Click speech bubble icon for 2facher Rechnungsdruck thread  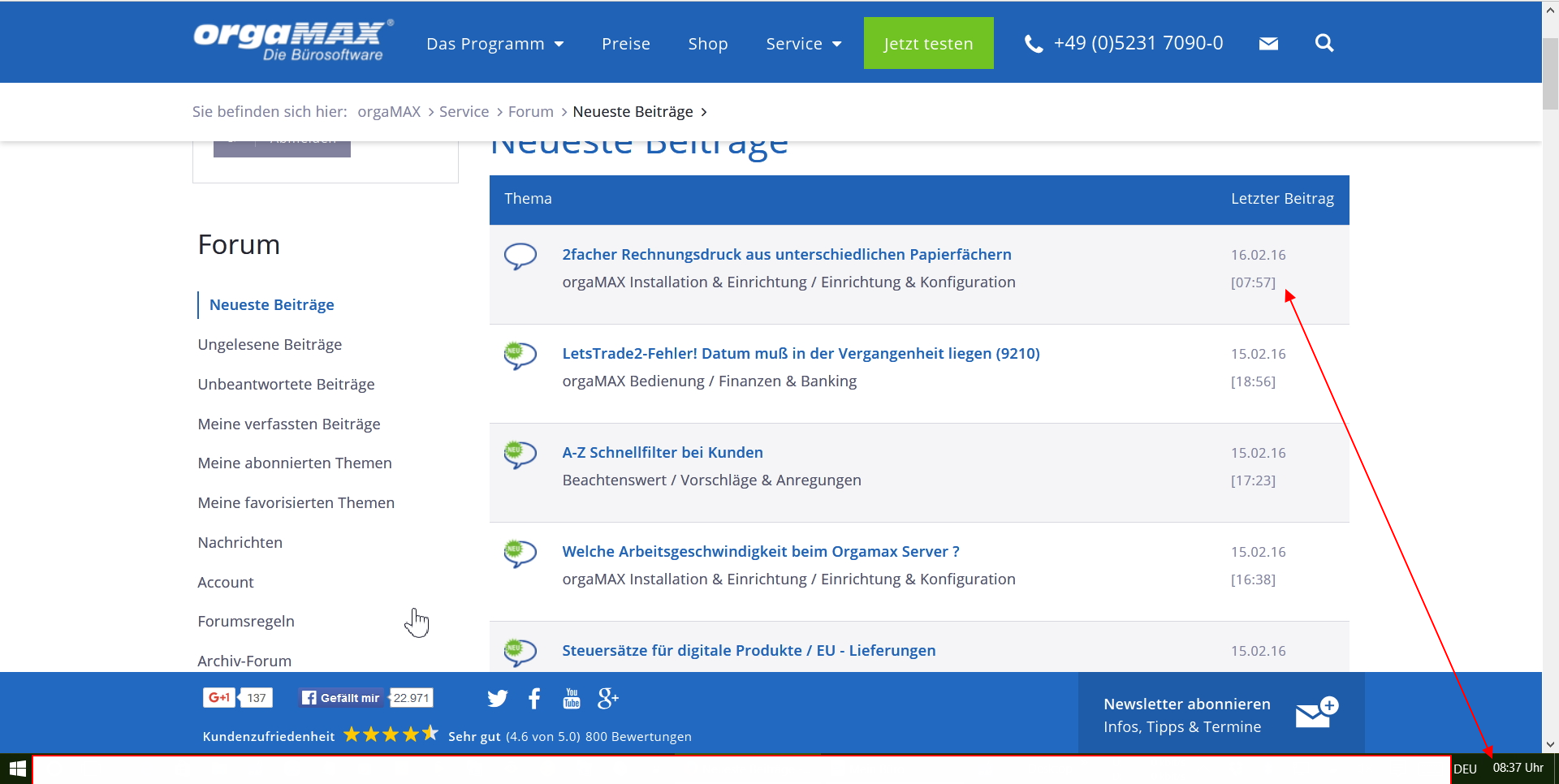click(520, 256)
